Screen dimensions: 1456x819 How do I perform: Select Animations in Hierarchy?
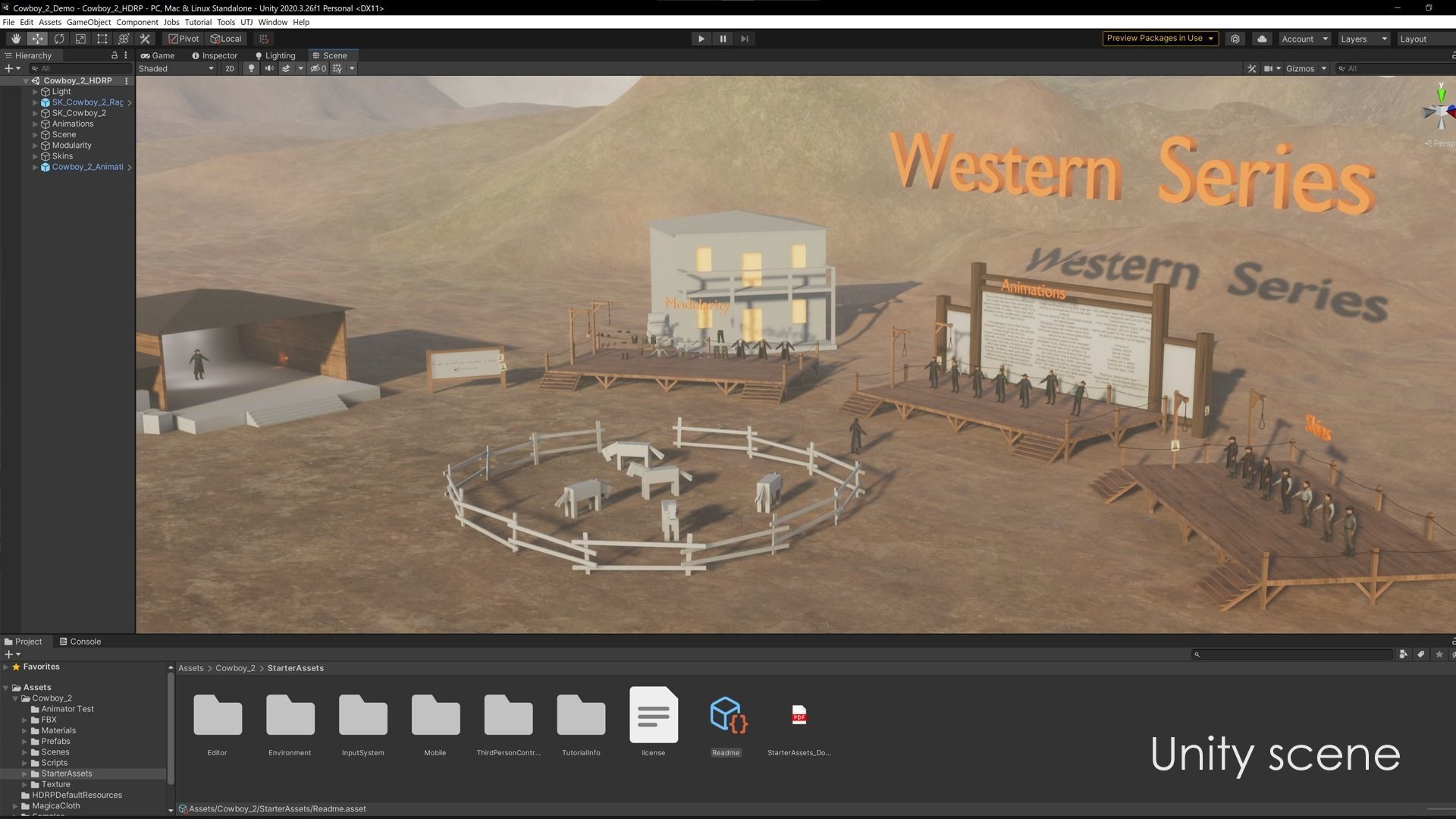click(73, 124)
